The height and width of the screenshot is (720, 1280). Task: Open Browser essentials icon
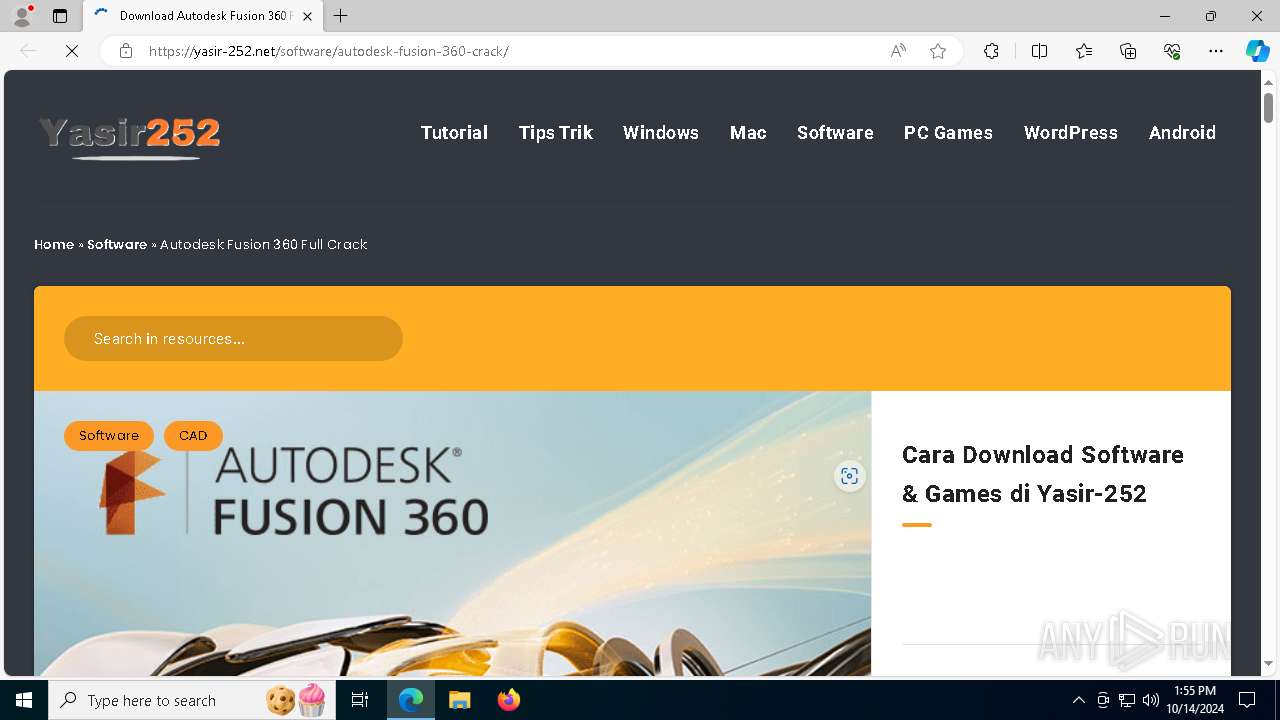1172,51
